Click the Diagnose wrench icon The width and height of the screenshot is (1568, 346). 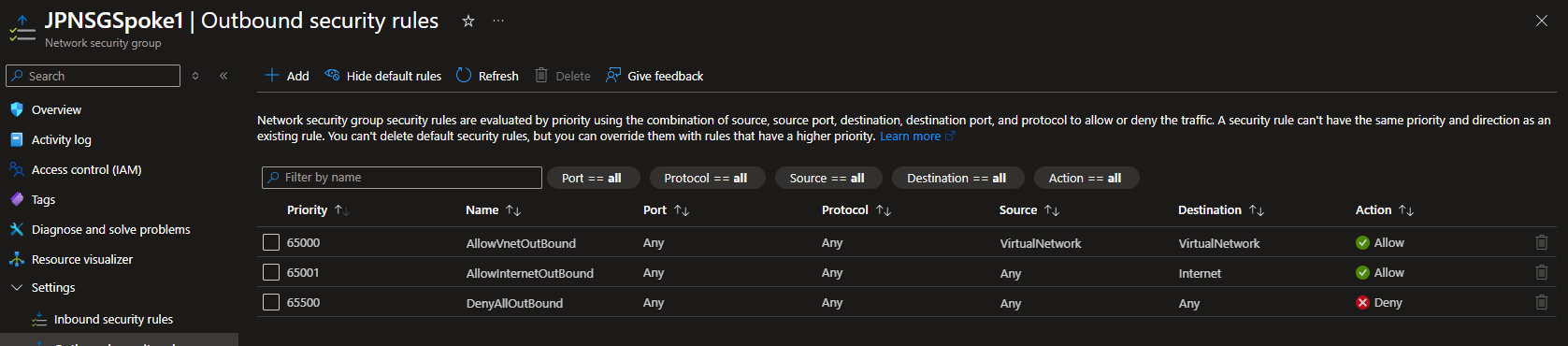click(17, 229)
